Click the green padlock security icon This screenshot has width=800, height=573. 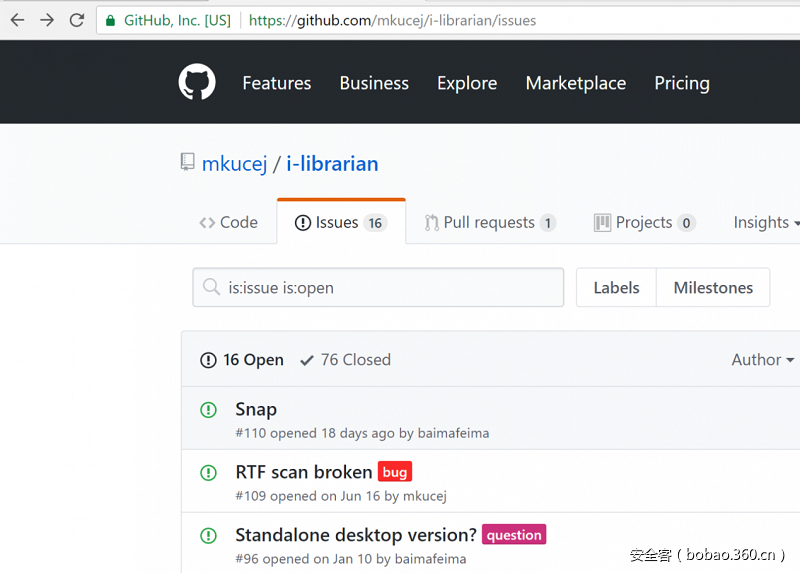pyautogui.click(x=110, y=20)
